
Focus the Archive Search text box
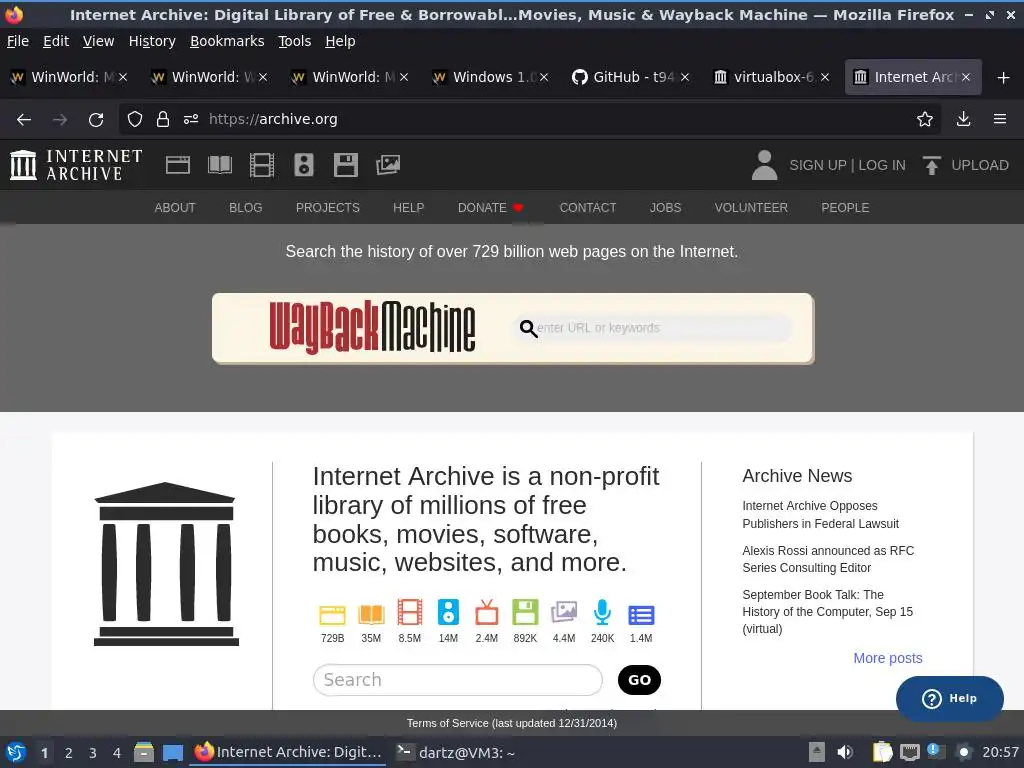pyautogui.click(x=458, y=680)
